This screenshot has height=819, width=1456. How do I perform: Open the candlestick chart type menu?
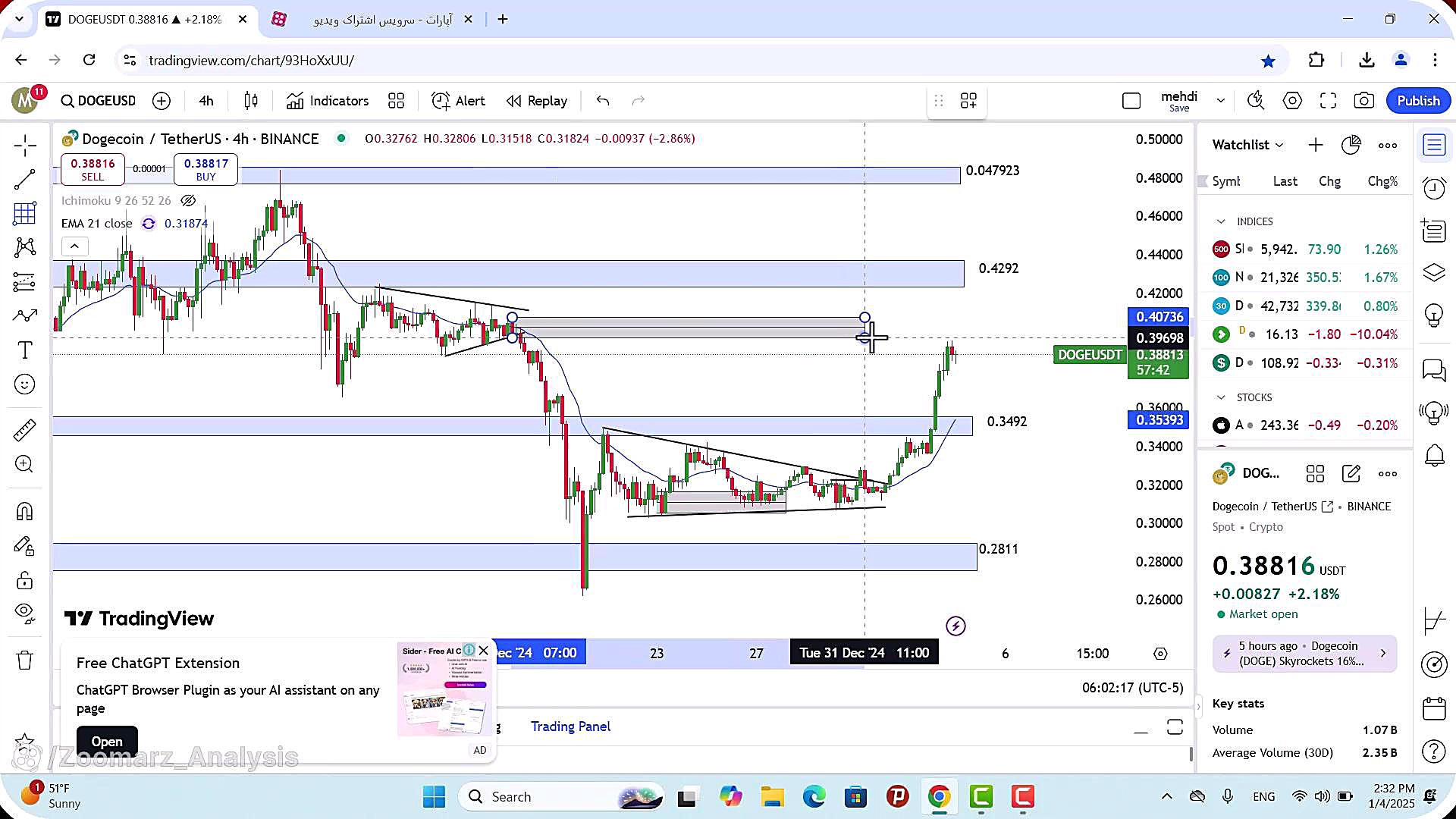coord(251,101)
